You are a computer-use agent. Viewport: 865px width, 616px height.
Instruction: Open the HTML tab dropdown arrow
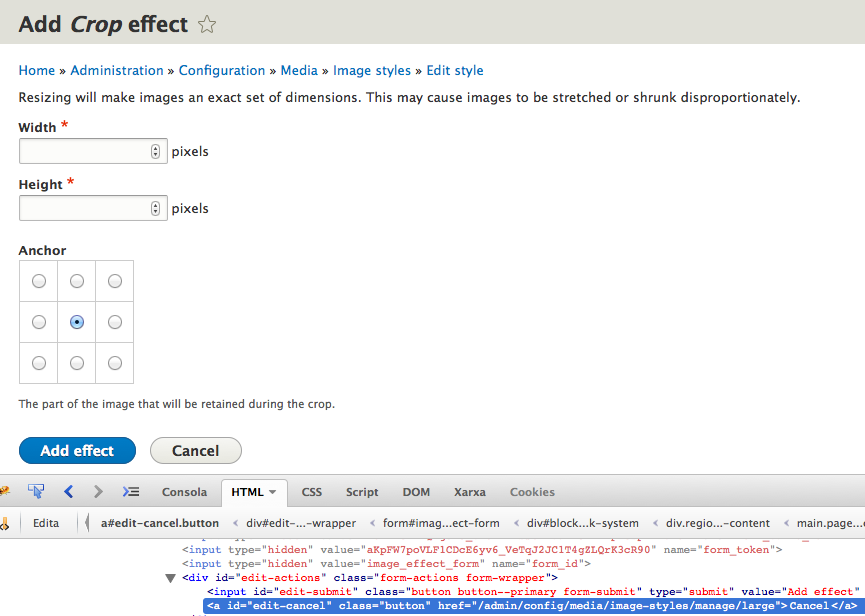tap(273, 492)
